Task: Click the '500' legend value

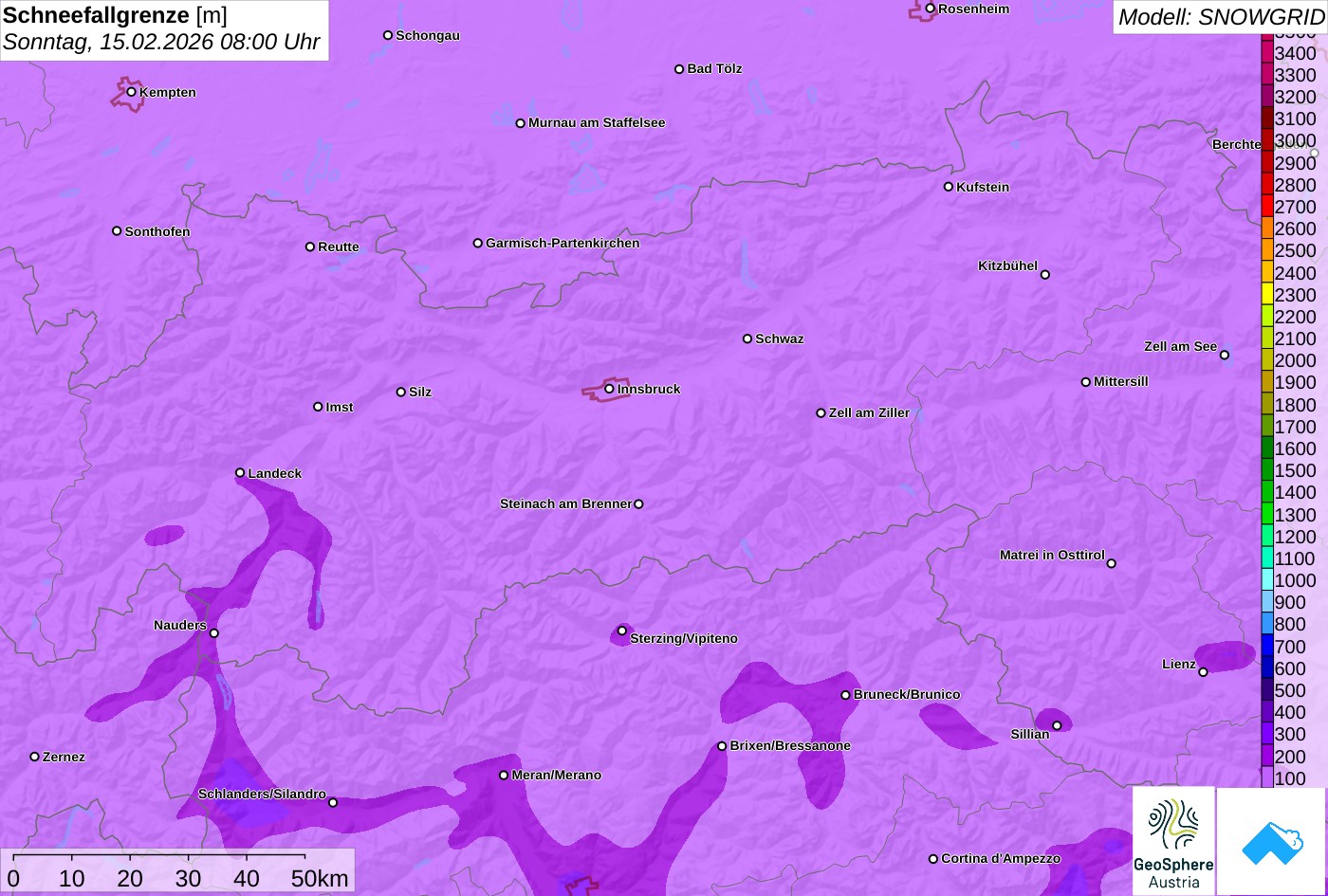Action: (x=1290, y=690)
